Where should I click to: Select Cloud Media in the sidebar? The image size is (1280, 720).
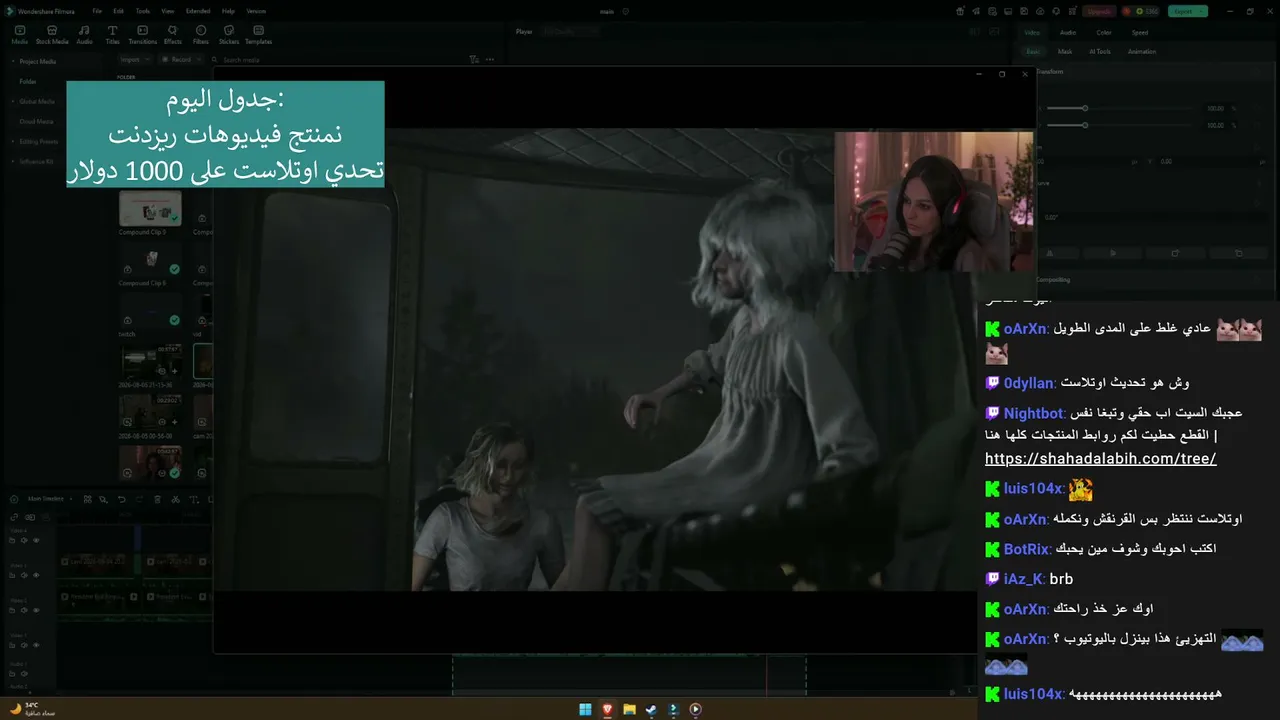click(x=37, y=121)
